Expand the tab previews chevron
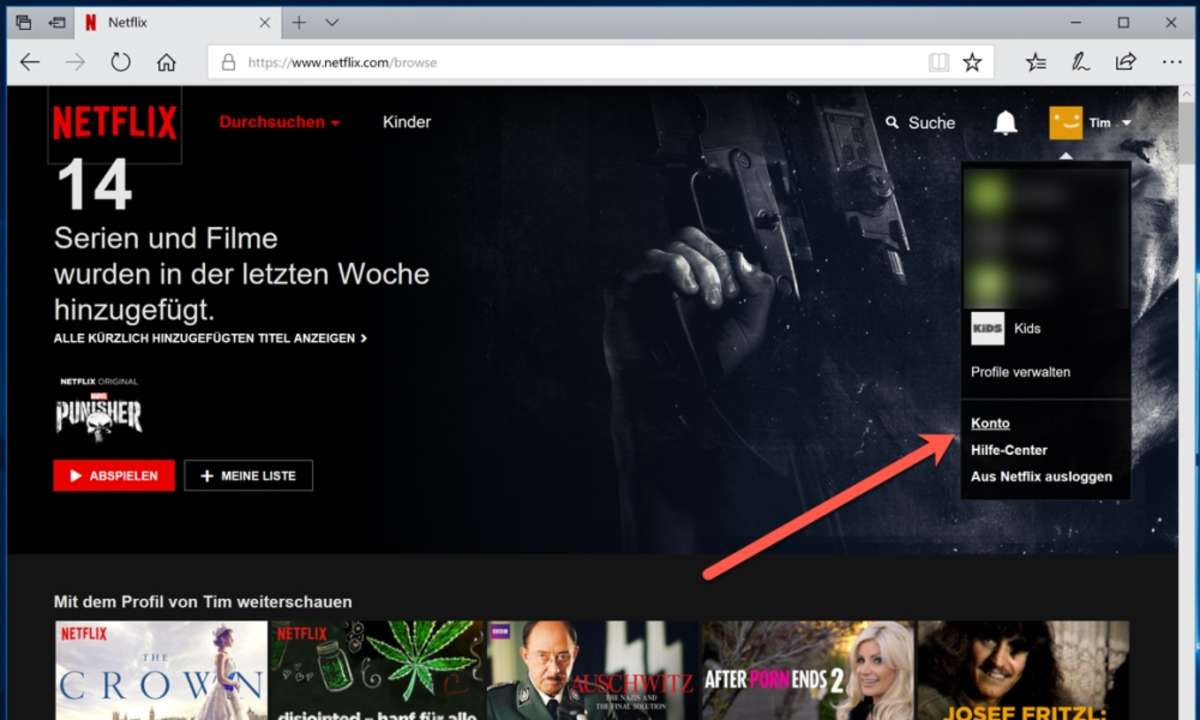 [332, 22]
